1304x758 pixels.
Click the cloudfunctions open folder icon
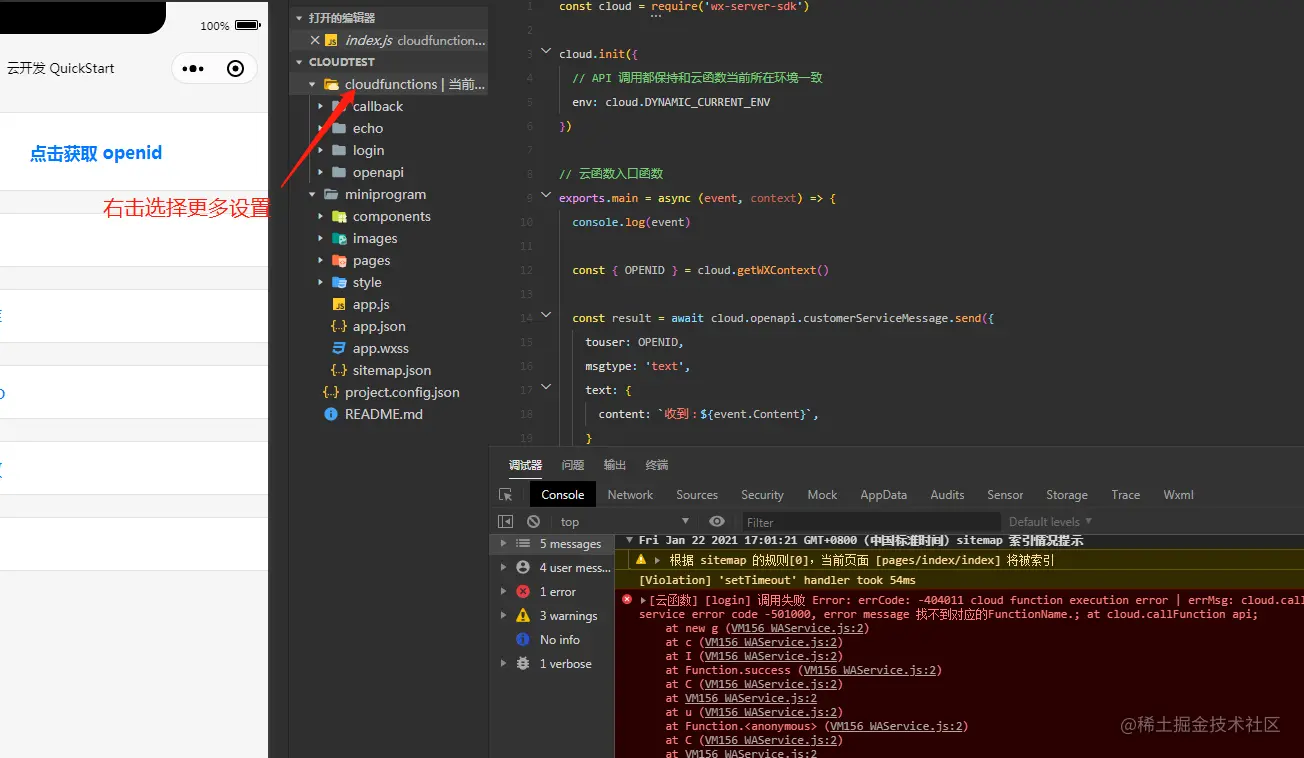[331, 84]
